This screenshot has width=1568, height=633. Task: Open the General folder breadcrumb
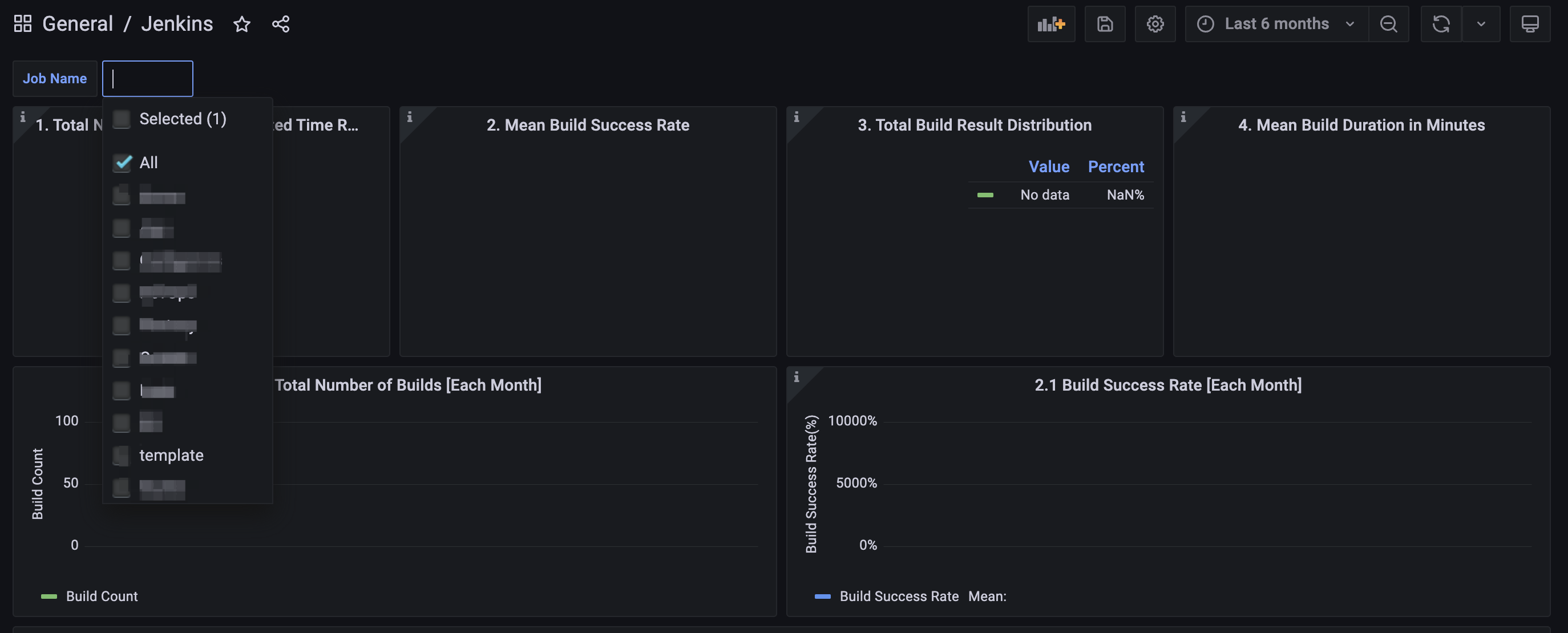[x=77, y=24]
